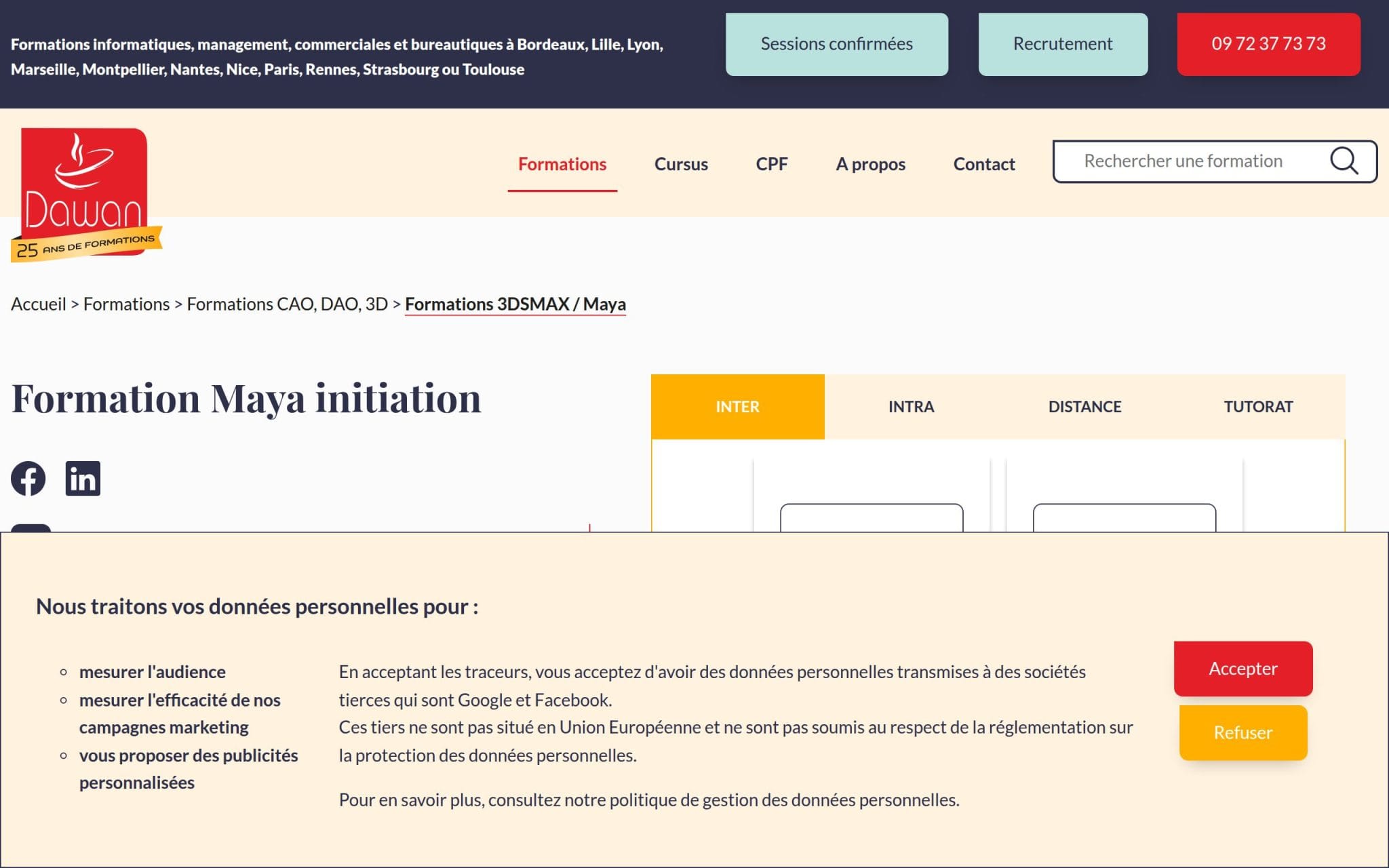Share the page via Facebook icon

(28, 479)
